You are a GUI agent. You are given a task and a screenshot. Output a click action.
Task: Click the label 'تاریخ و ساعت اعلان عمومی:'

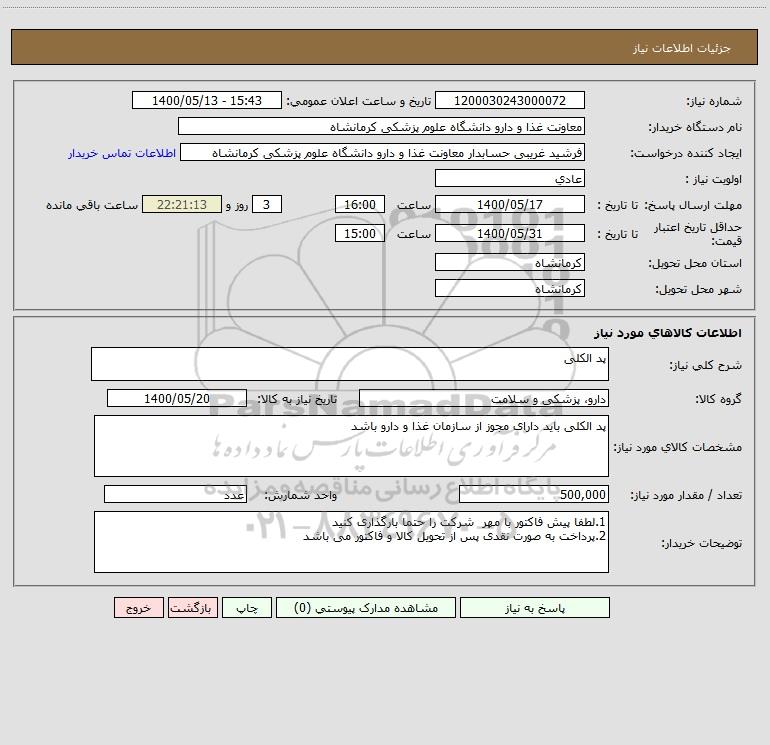coord(359,101)
